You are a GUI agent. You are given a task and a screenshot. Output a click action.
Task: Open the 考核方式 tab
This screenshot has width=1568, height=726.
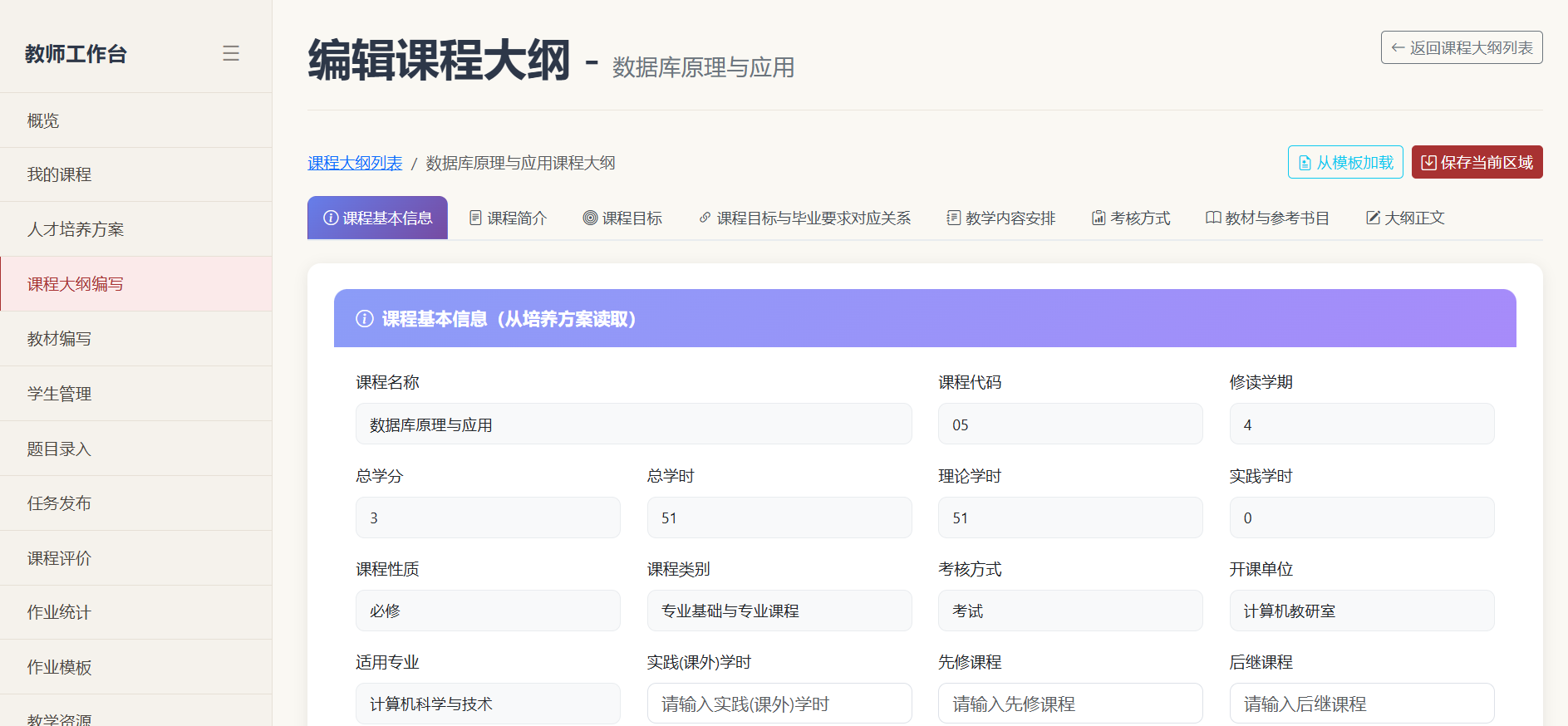[x=1130, y=218]
